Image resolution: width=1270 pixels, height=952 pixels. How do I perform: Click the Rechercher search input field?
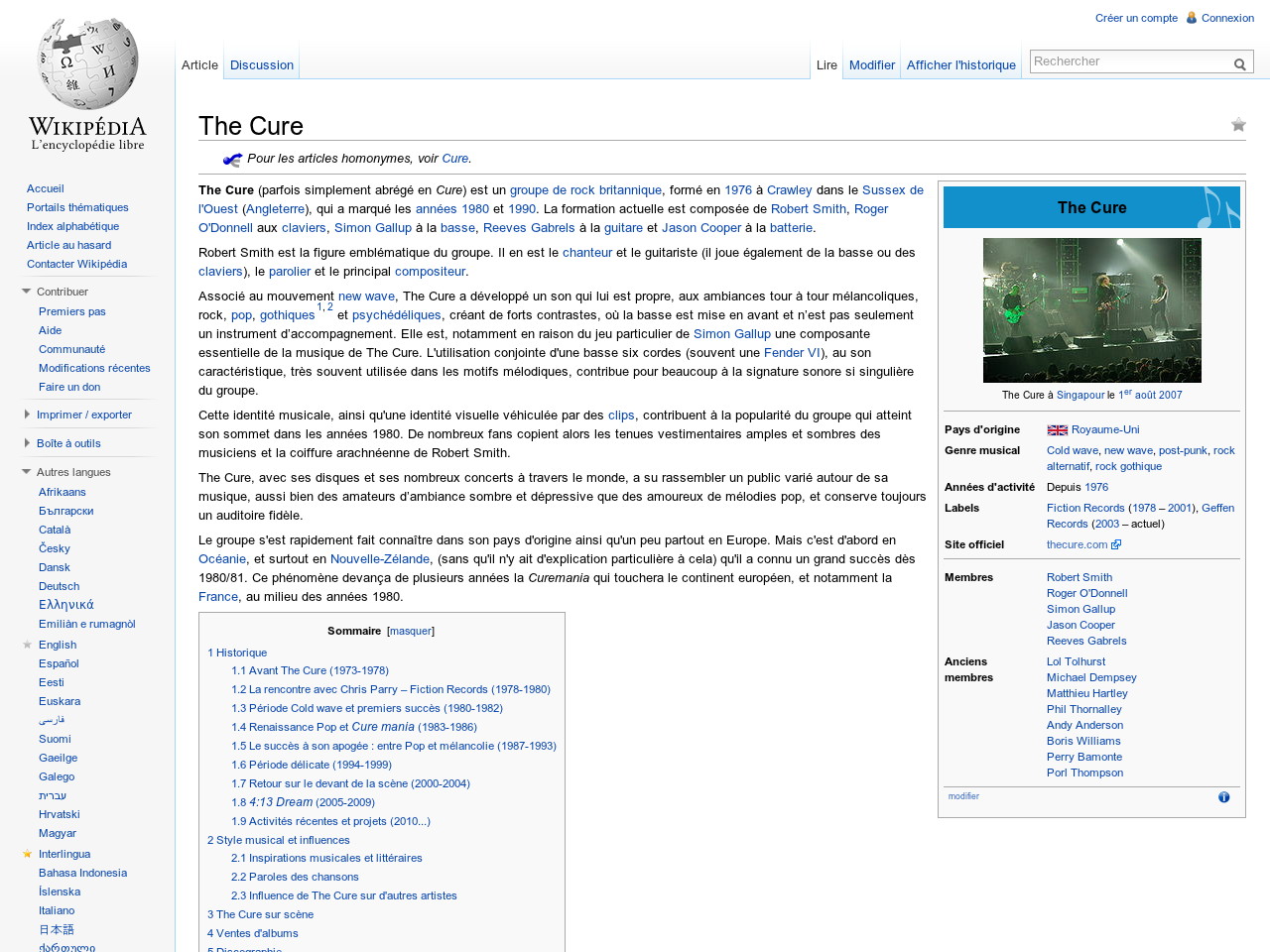click(1129, 61)
